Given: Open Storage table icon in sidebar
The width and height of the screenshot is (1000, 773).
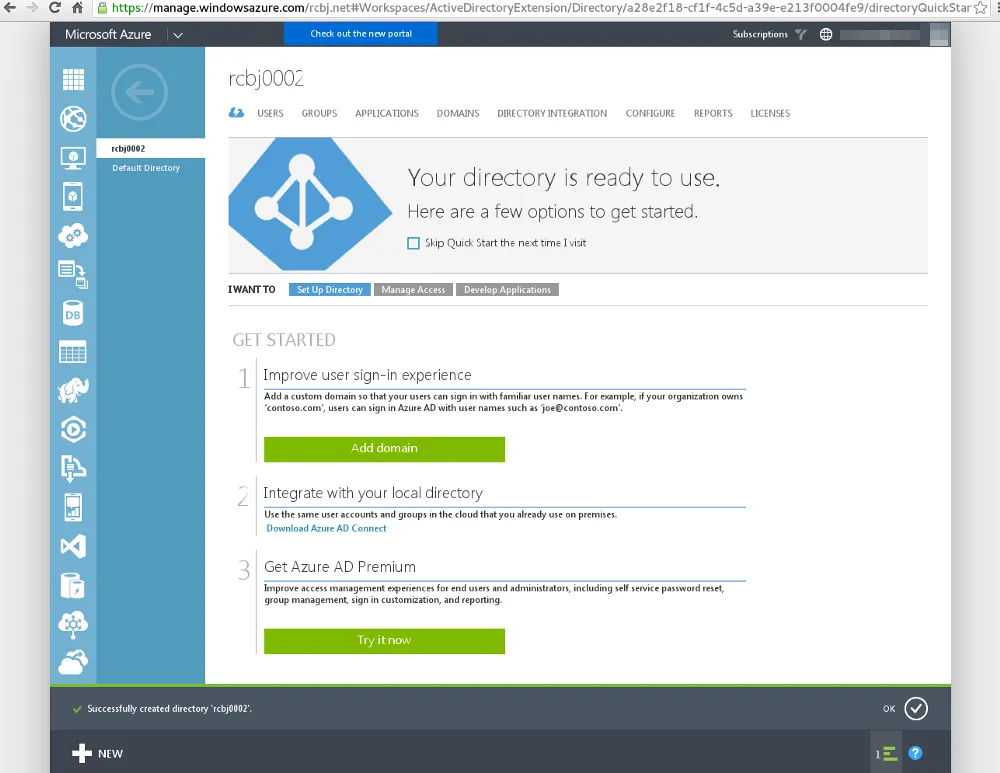Looking at the screenshot, I should 73,352.
